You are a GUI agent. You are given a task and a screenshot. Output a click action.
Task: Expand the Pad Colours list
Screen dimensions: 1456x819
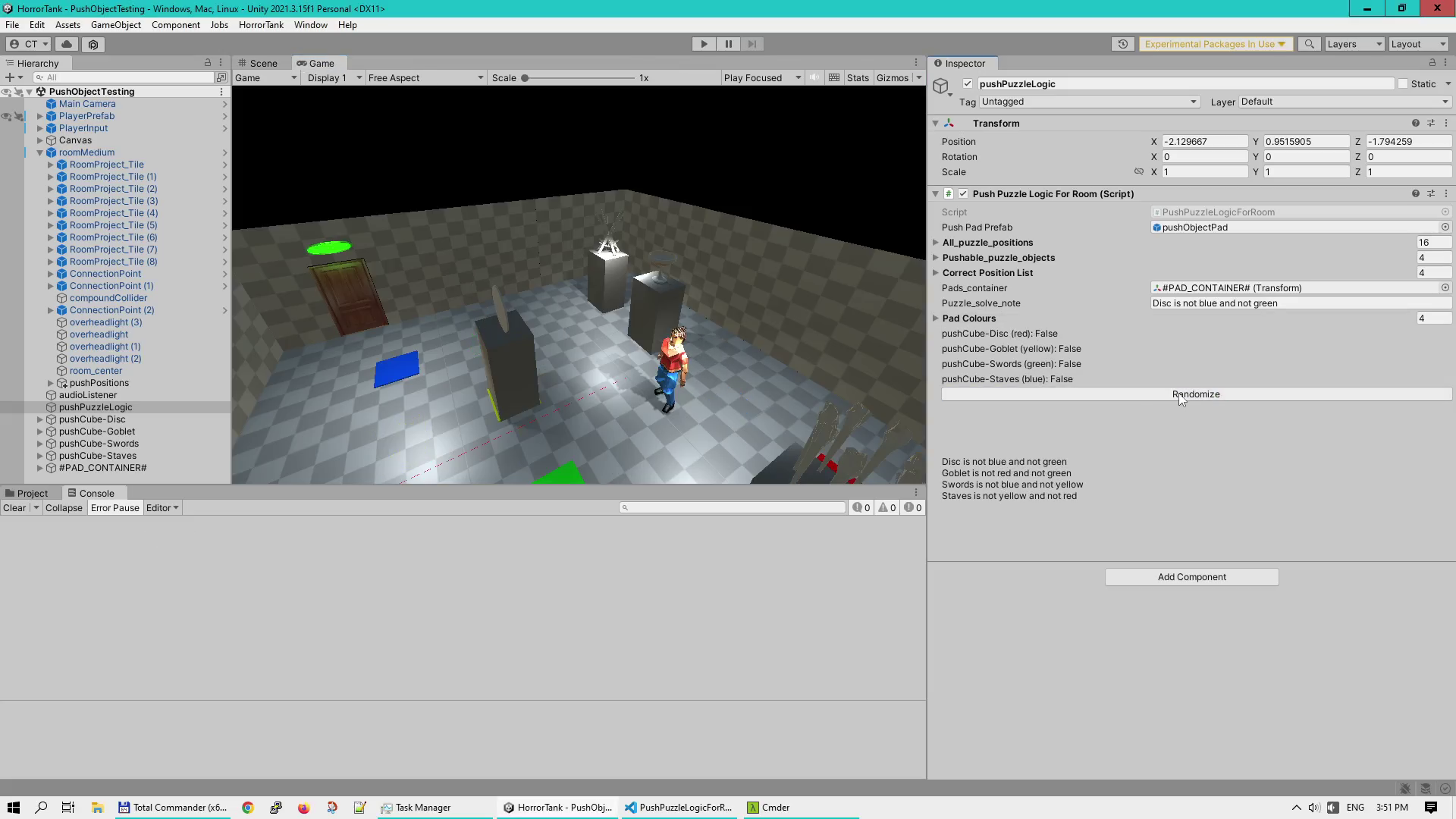pos(936,318)
